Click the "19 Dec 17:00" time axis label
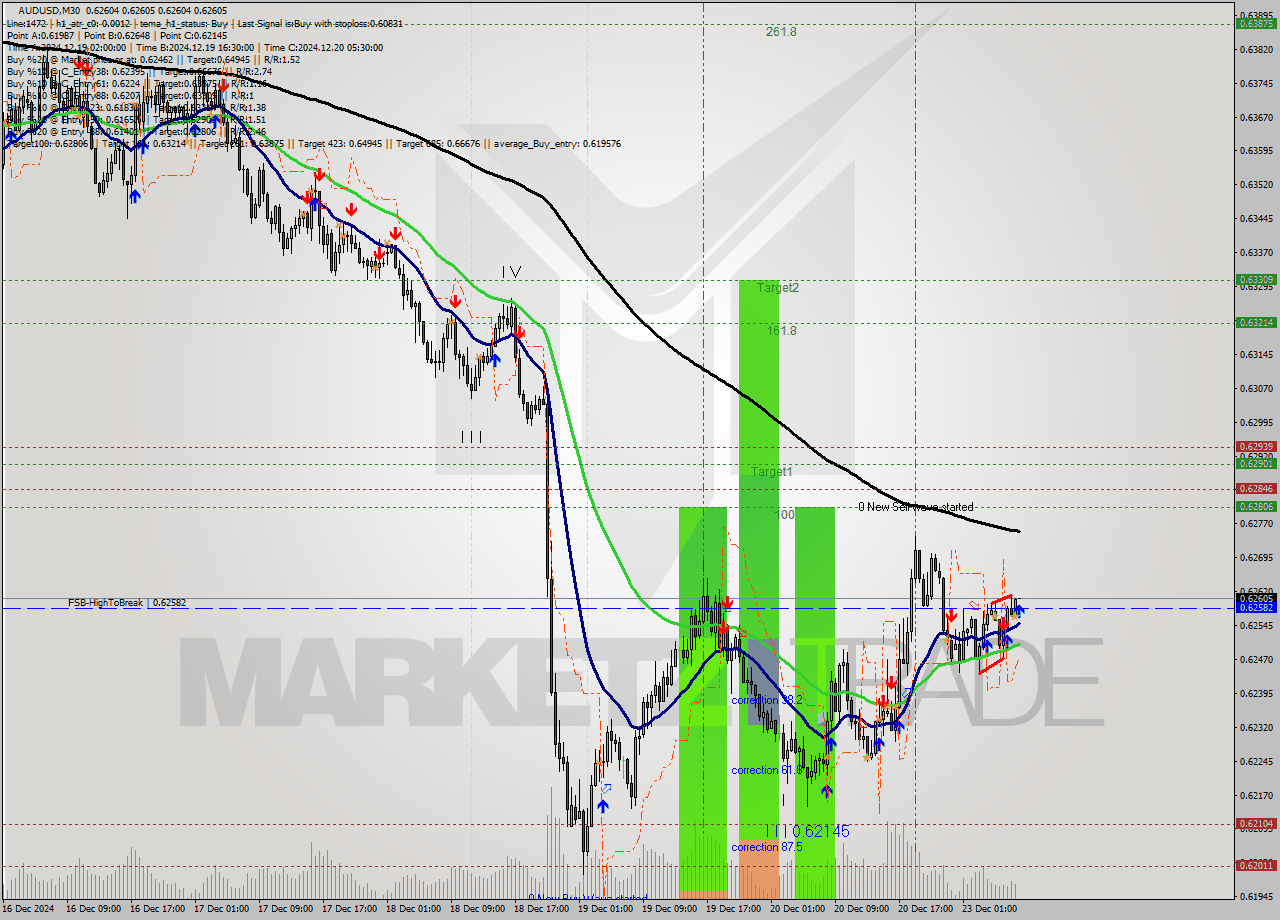Viewport: 1280px width, 920px height. point(735,909)
